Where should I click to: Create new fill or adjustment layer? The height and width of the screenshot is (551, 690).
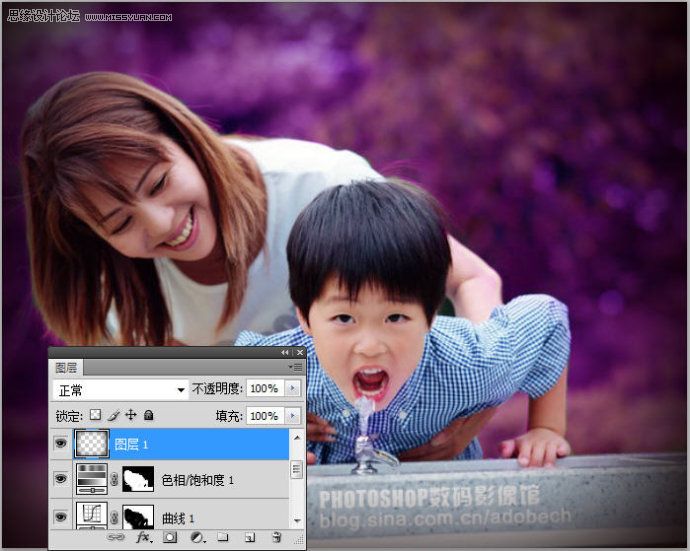click(198, 537)
